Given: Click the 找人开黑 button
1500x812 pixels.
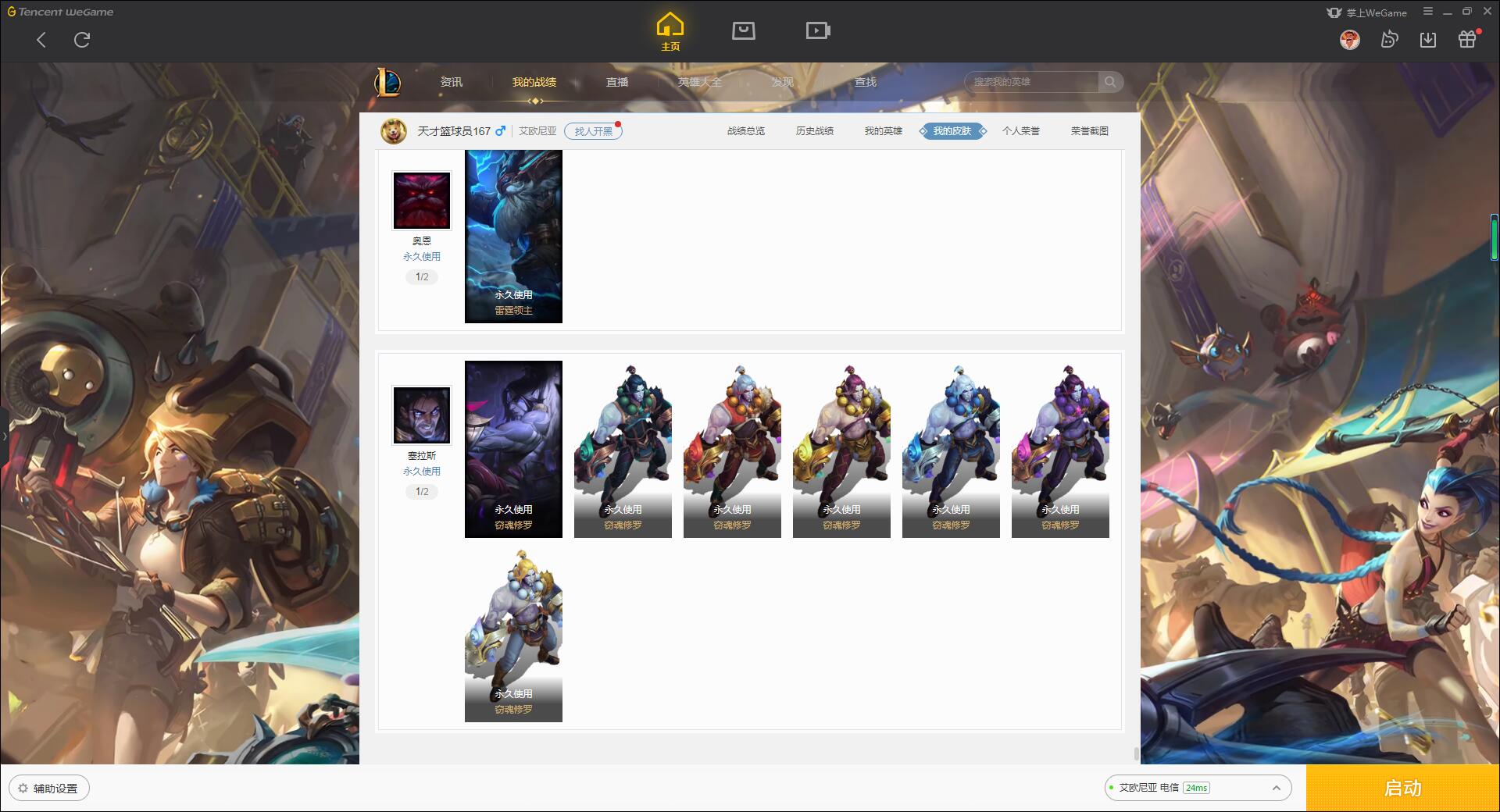Looking at the screenshot, I should pyautogui.click(x=594, y=131).
